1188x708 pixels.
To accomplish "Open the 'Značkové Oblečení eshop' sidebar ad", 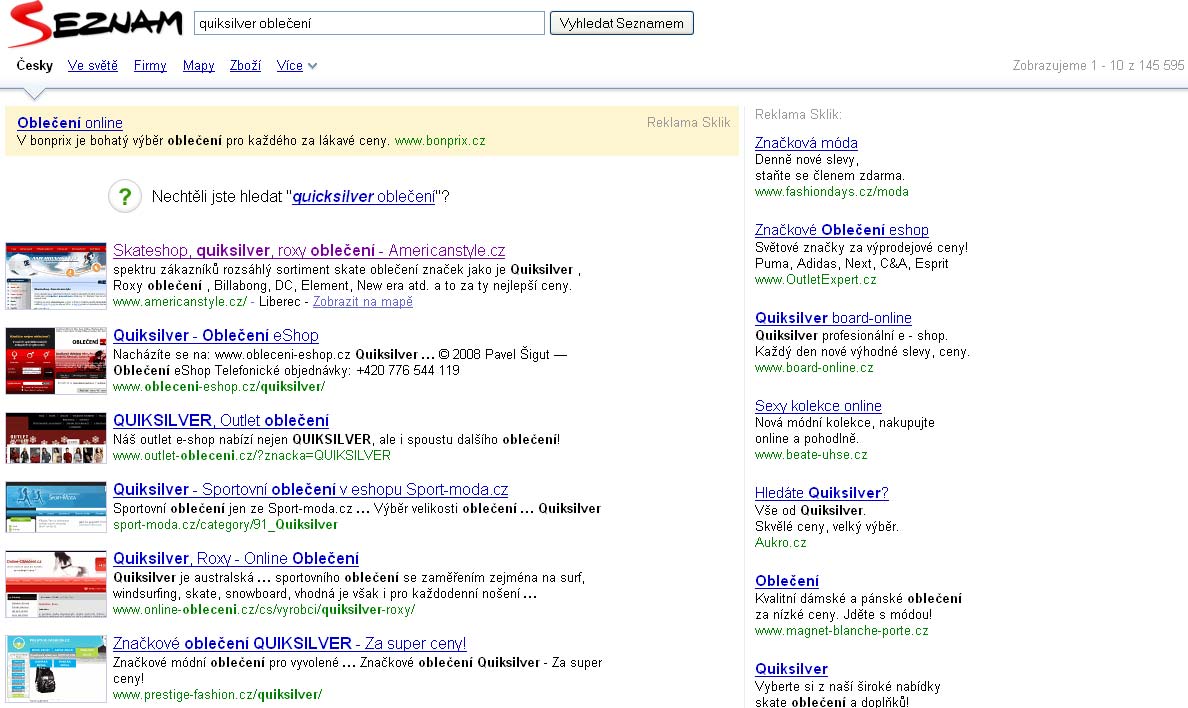I will (842, 230).
